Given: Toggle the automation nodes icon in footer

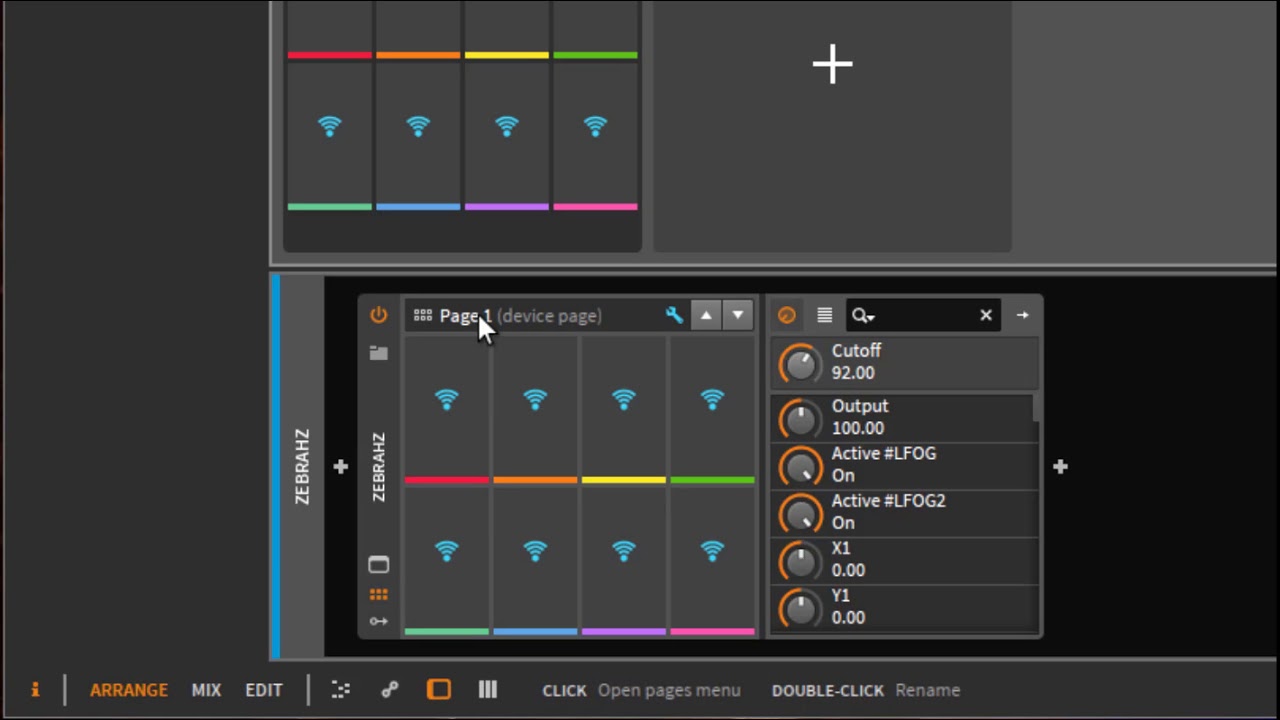Looking at the screenshot, I should coord(341,690).
